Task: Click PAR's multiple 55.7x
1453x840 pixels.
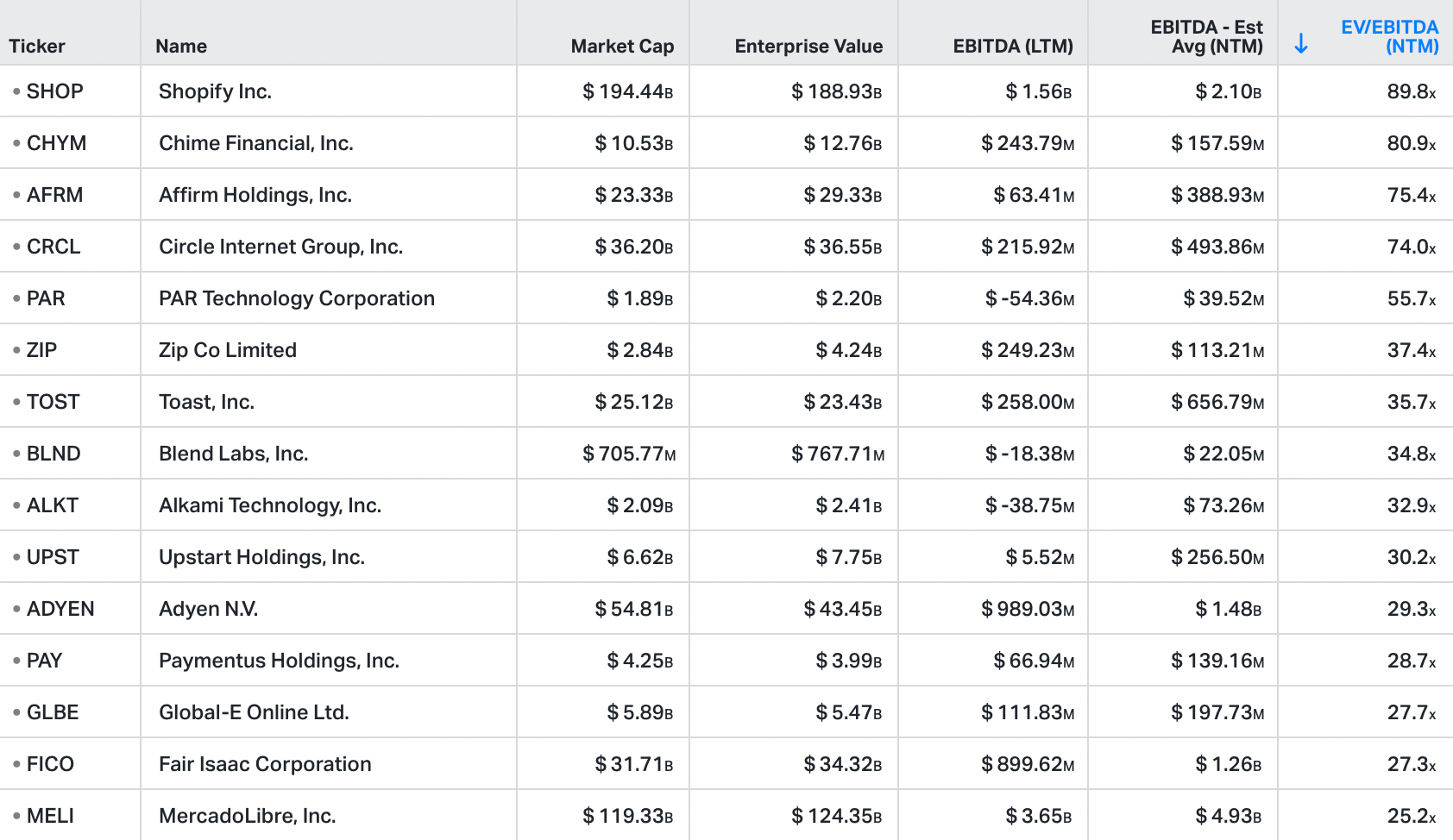Action: click(x=1412, y=298)
